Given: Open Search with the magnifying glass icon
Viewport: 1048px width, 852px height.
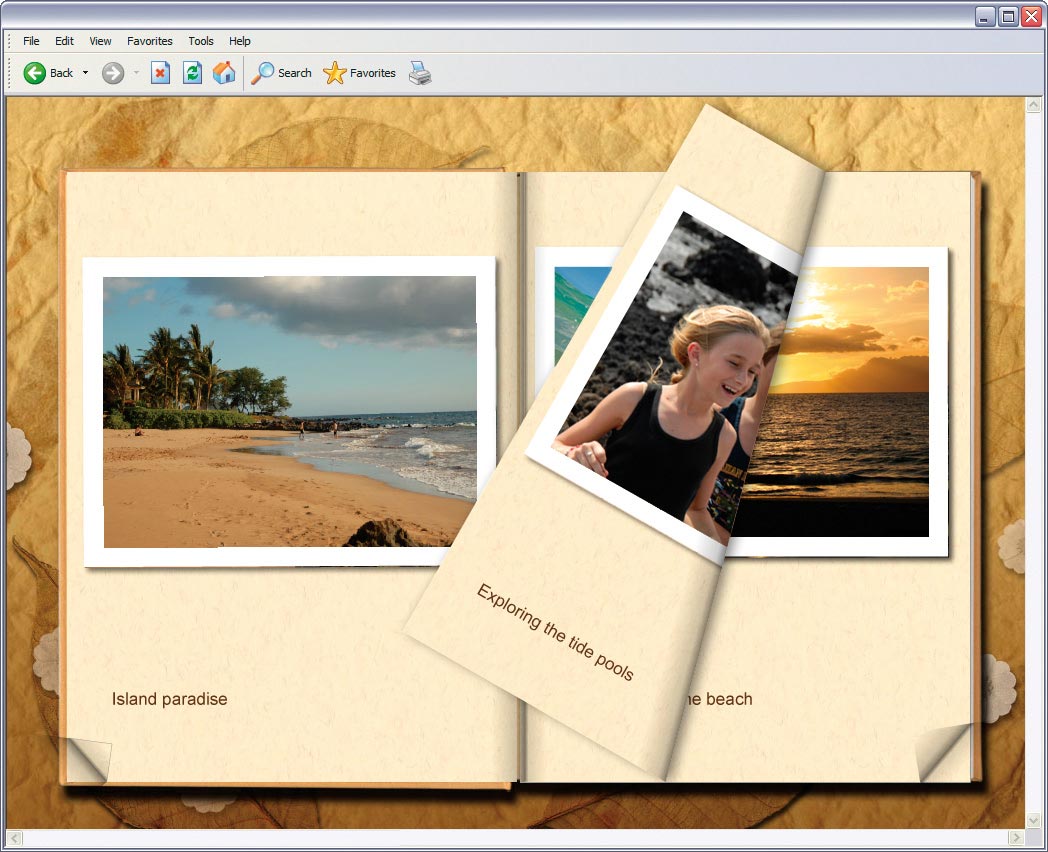Looking at the screenshot, I should point(263,73).
